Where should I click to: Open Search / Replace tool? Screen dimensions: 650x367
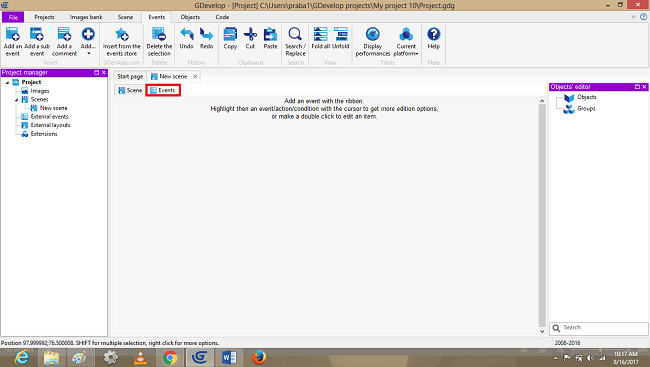295,41
